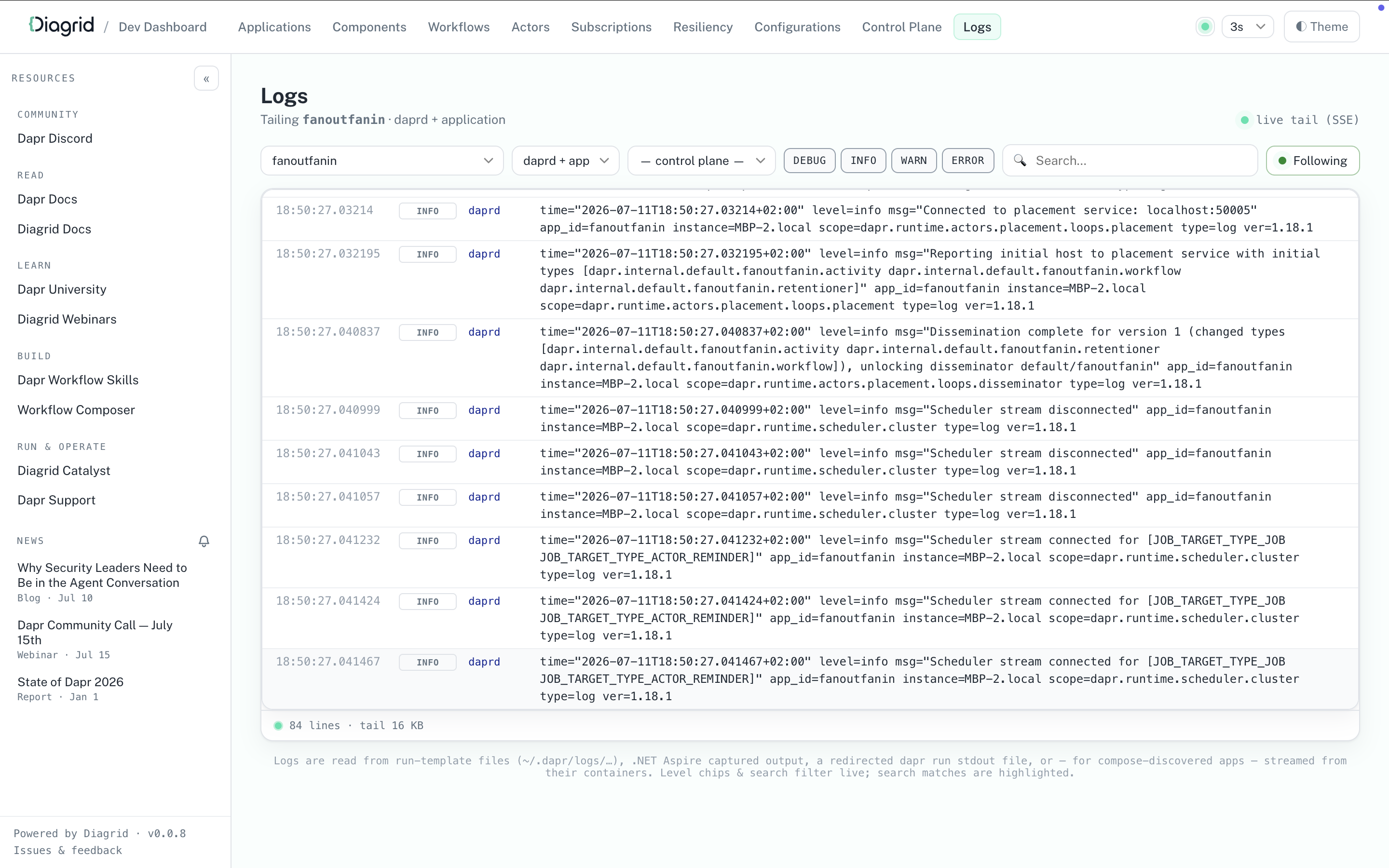The width and height of the screenshot is (1389, 868).
Task: Open the Dapr Discord link
Action: tap(55, 138)
